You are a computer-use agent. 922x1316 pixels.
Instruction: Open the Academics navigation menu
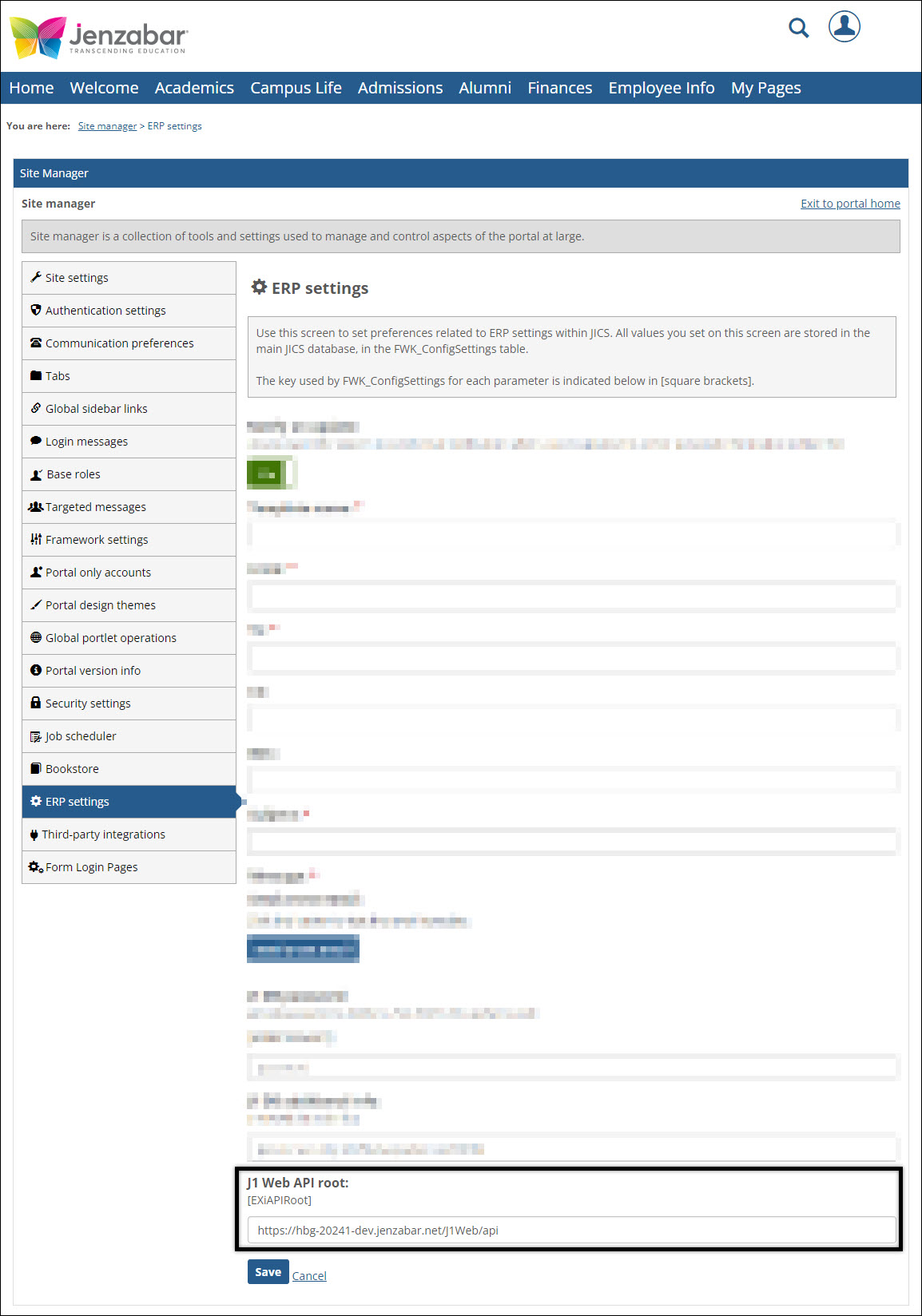(x=194, y=88)
